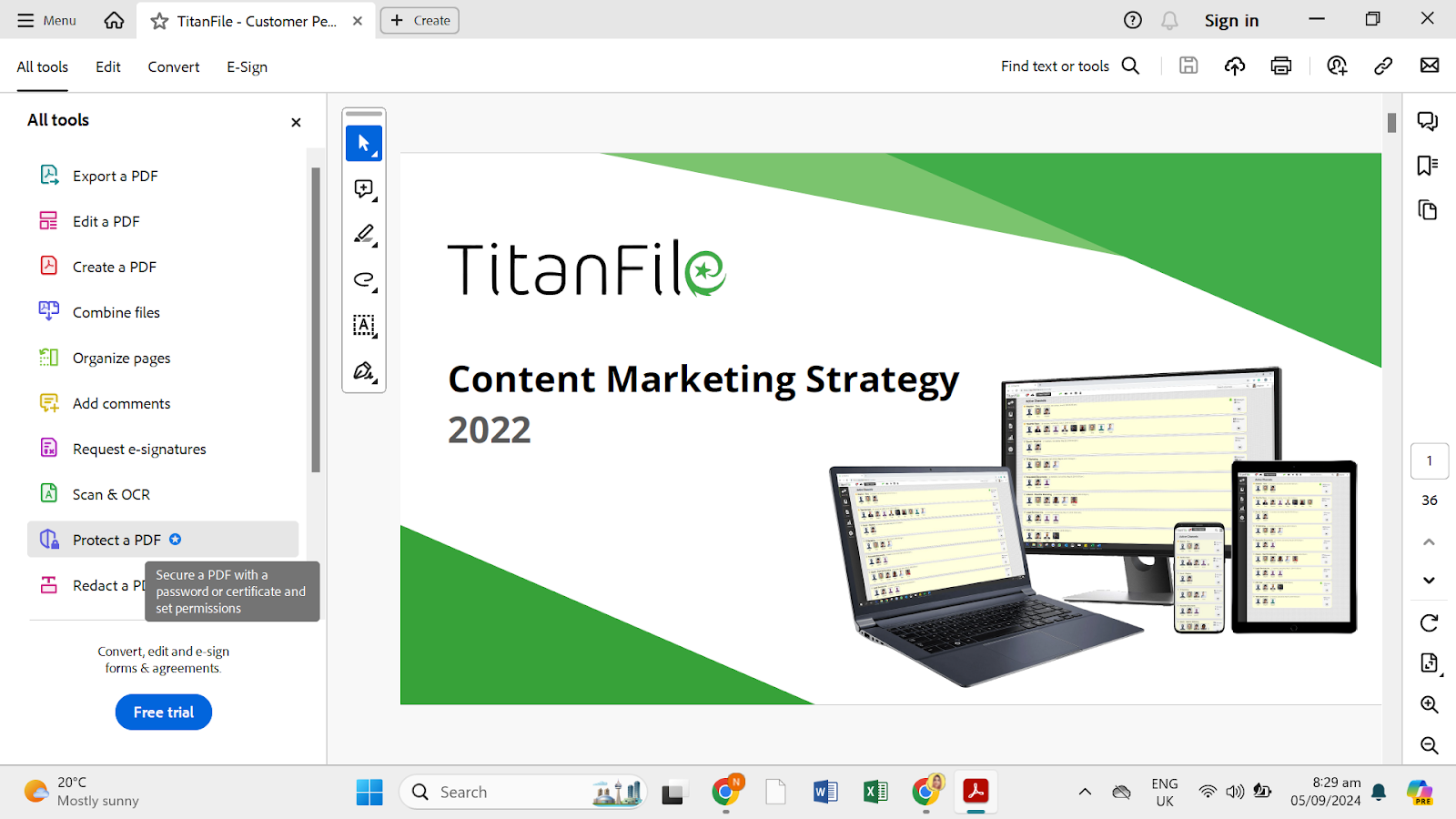Open the notifications bell icon
1456x819 pixels.
pos(1170,20)
